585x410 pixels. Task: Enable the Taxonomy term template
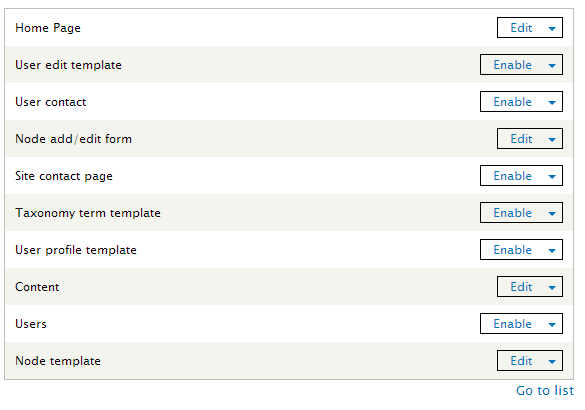click(x=512, y=213)
